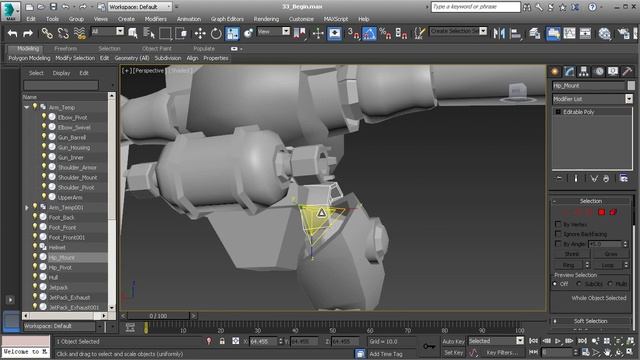Open the selection filter All dropdown

coord(107,31)
